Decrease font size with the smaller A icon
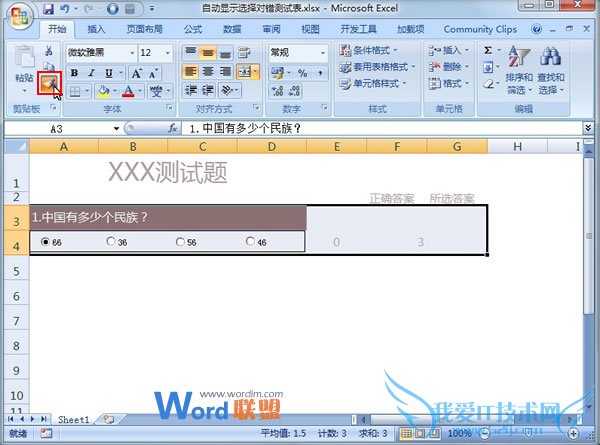This screenshot has height=445, width=600. click(x=153, y=73)
